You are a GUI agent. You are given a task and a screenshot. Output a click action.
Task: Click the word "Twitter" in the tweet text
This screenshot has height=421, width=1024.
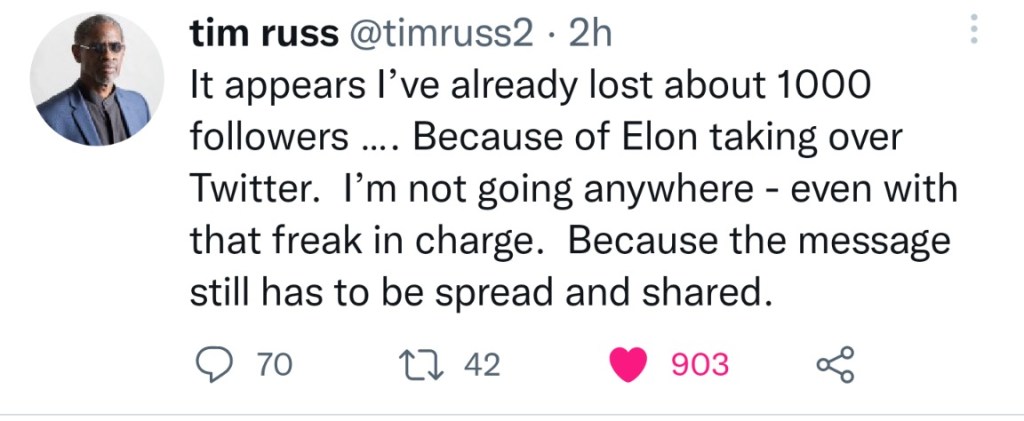click(x=250, y=190)
